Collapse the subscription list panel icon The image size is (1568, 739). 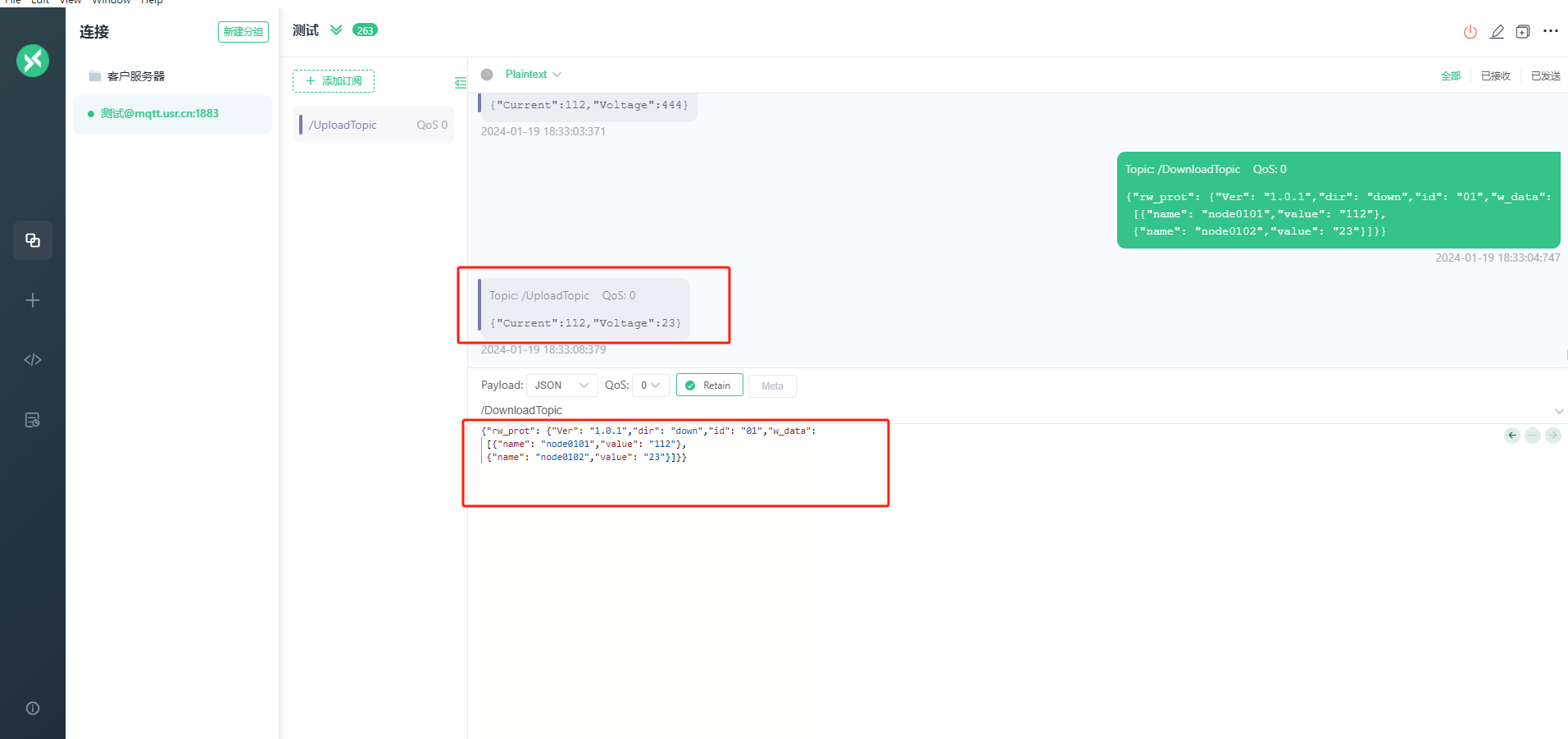(460, 82)
